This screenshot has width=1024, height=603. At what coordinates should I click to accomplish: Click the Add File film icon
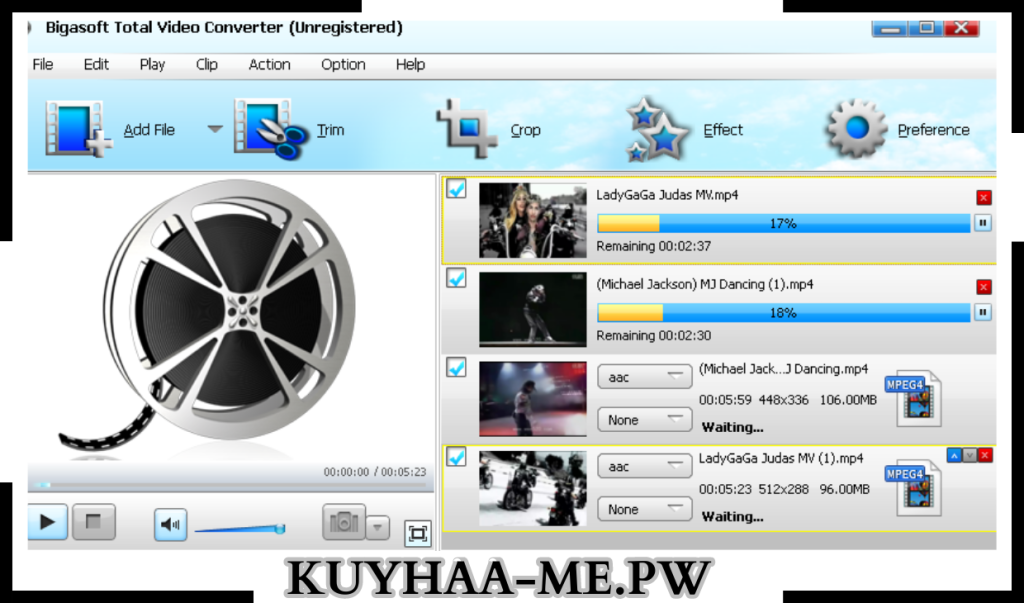point(78,129)
